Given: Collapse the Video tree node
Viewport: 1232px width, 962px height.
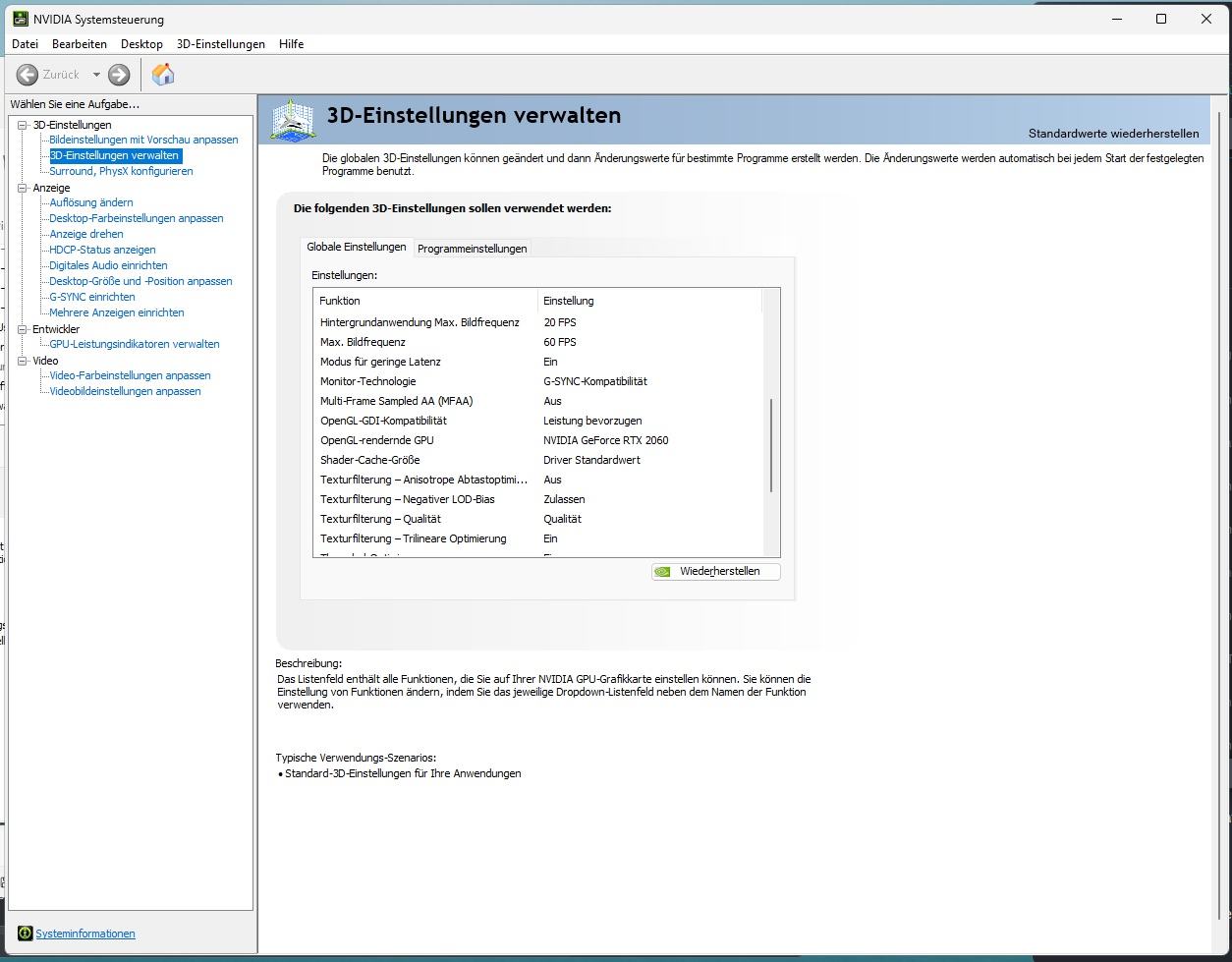Looking at the screenshot, I should (x=23, y=361).
